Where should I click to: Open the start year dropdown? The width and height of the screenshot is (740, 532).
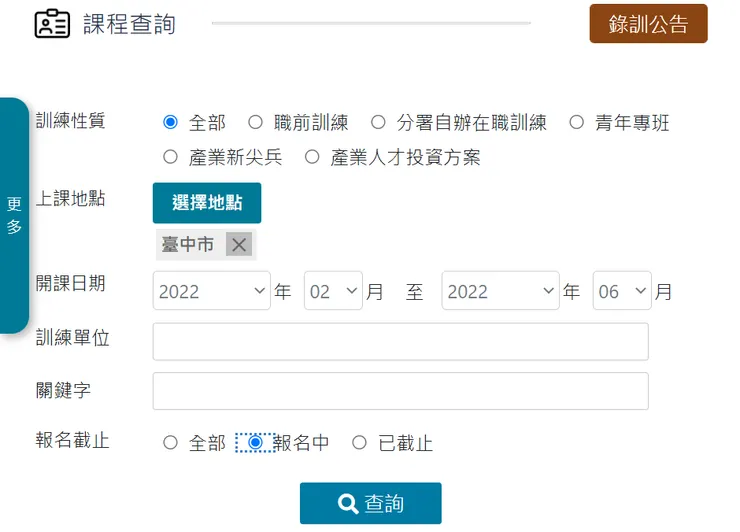[212, 291]
